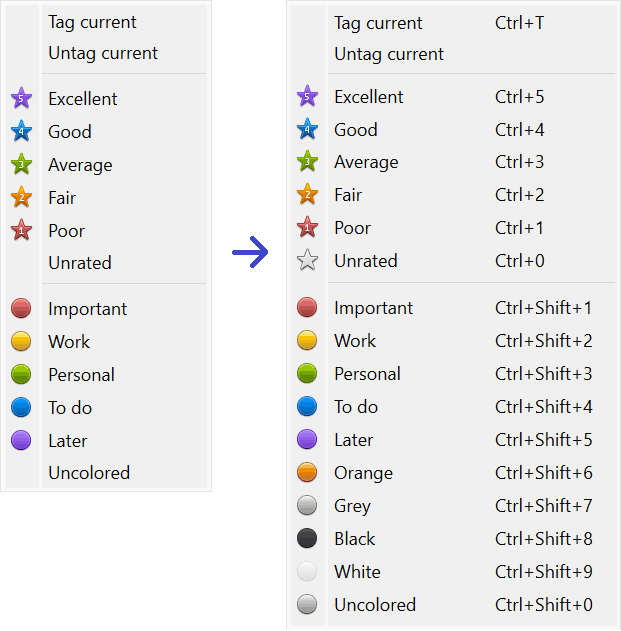This screenshot has height=631, width=621.
Task: Click the blue arrow between the menus
Action: pyautogui.click(x=250, y=254)
